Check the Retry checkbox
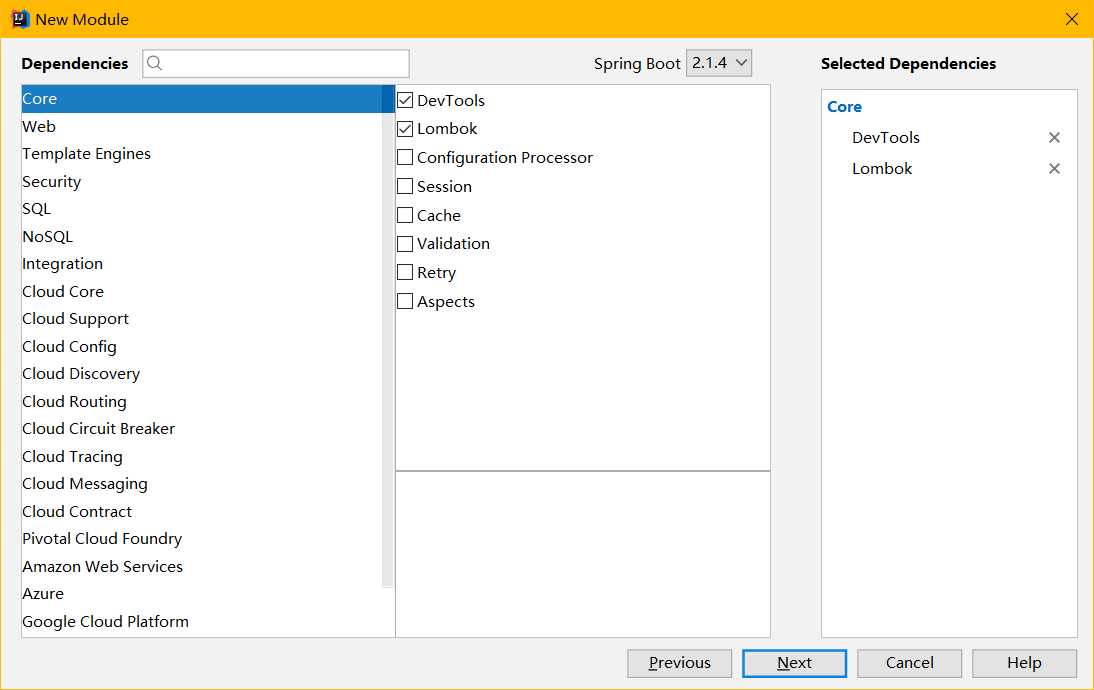 point(405,272)
